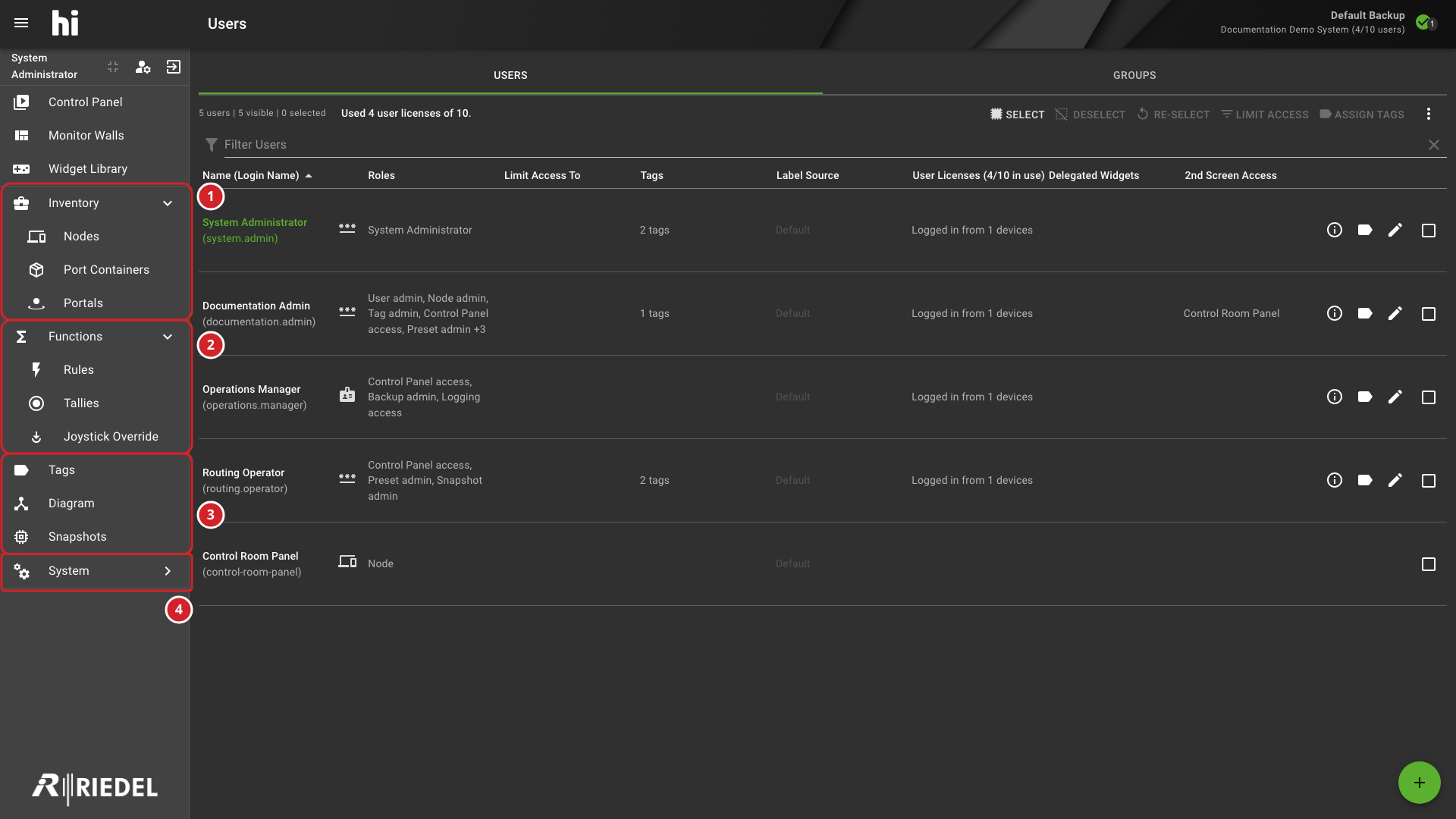Open the more options three-dot menu
The height and width of the screenshot is (819, 1456).
(1429, 114)
